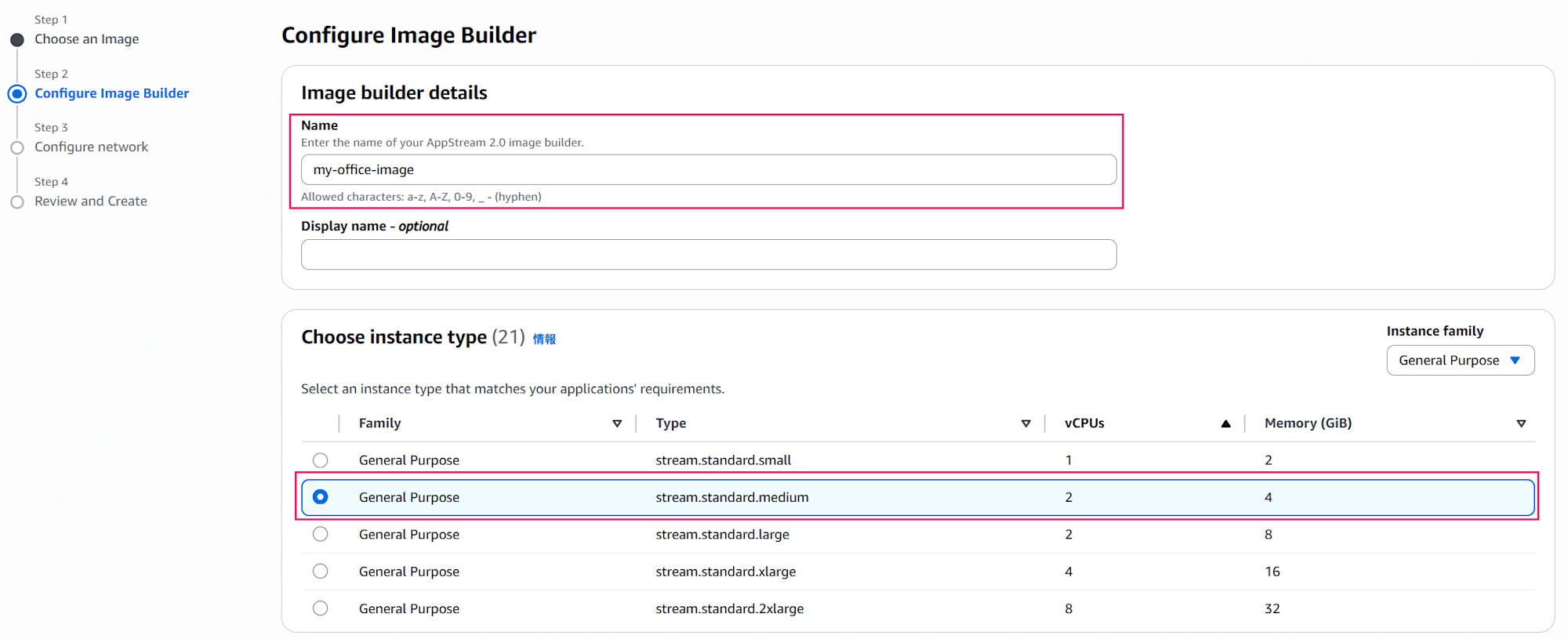Viewport: 1568px width, 639px height.
Task: Open the info link beside instance type
Action: 544,339
